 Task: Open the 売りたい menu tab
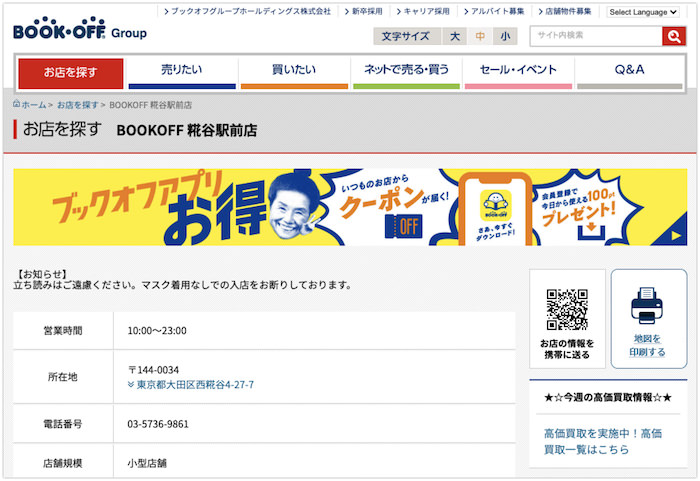point(182,73)
